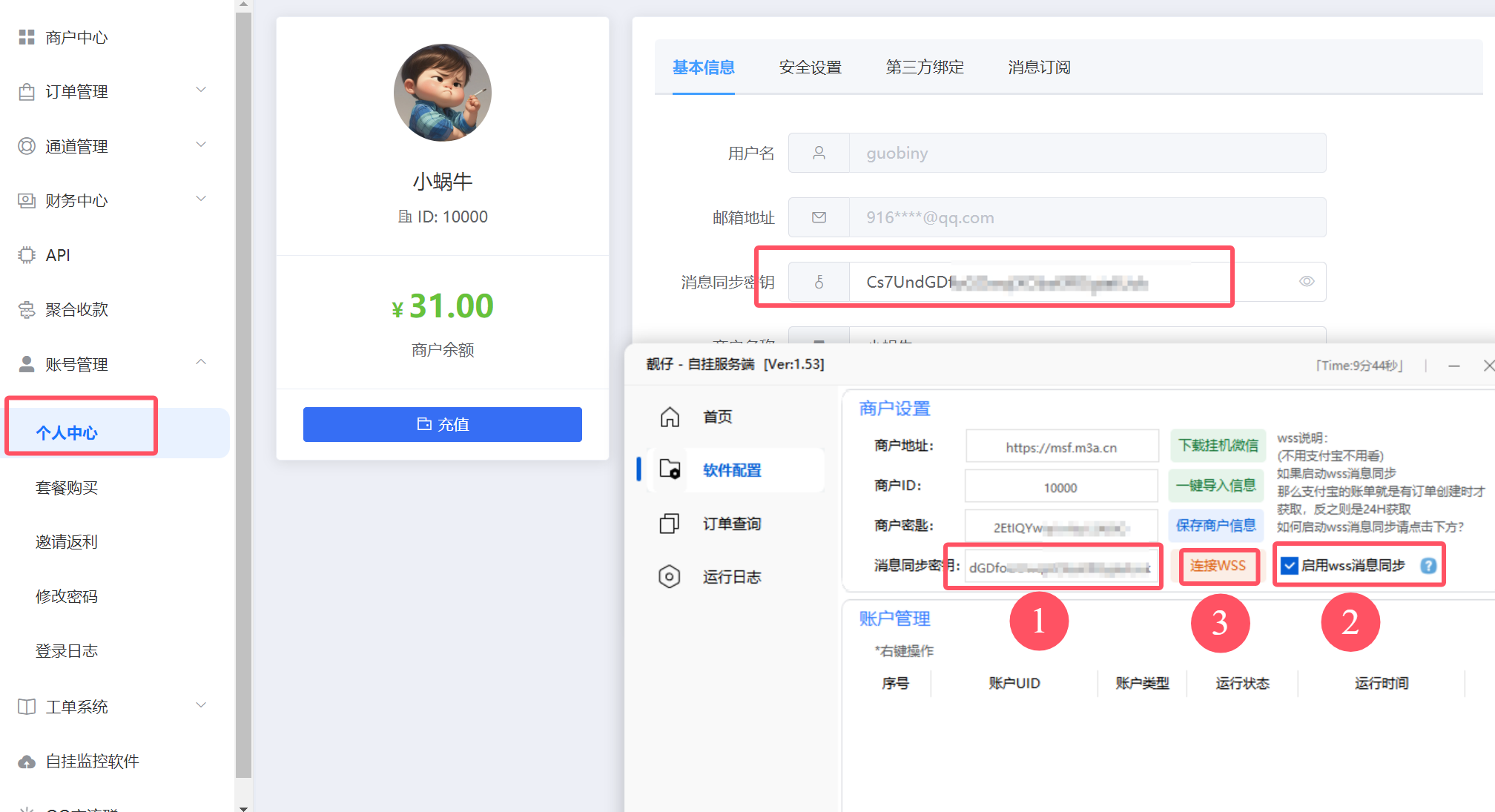Click the ¥31.00 商户余额 amount
This screenshot has height=812, width=1495.
[443, 306]
